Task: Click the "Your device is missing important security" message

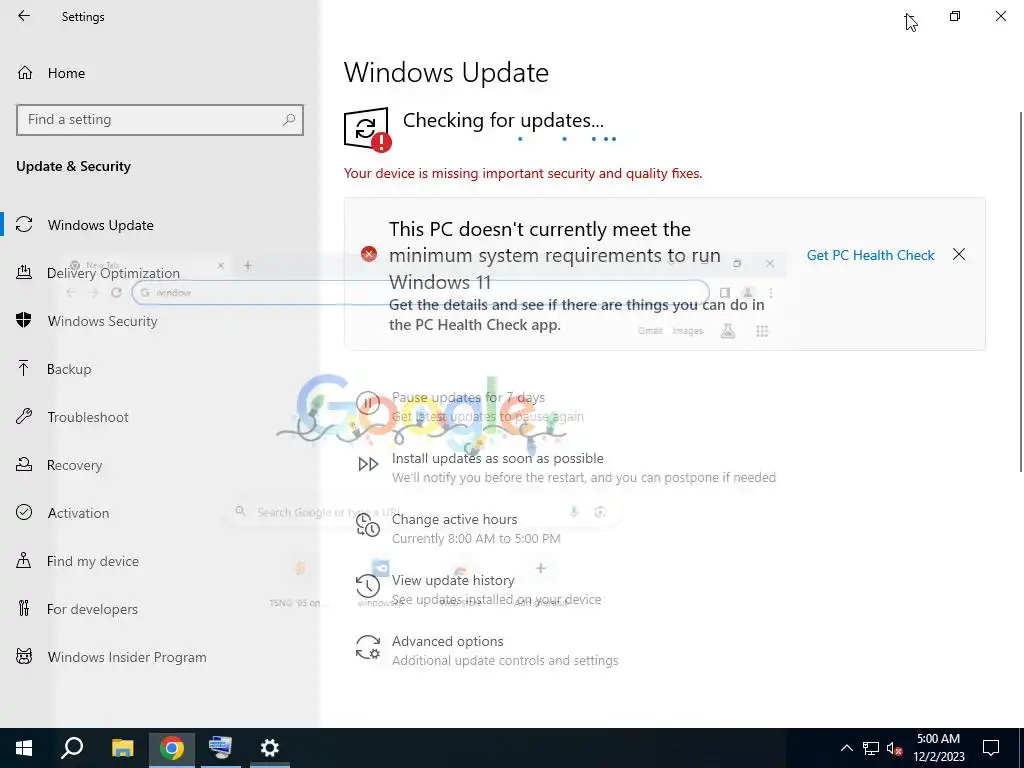Action: pos(523,174)
